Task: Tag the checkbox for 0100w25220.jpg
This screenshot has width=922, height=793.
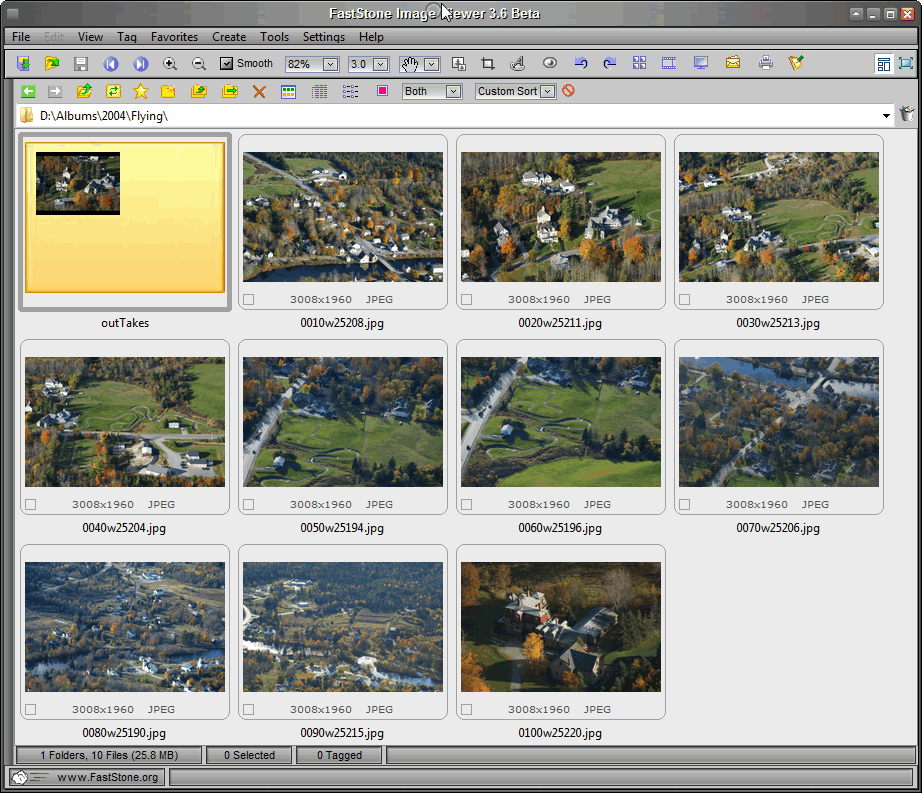Action: click(467, 710)
